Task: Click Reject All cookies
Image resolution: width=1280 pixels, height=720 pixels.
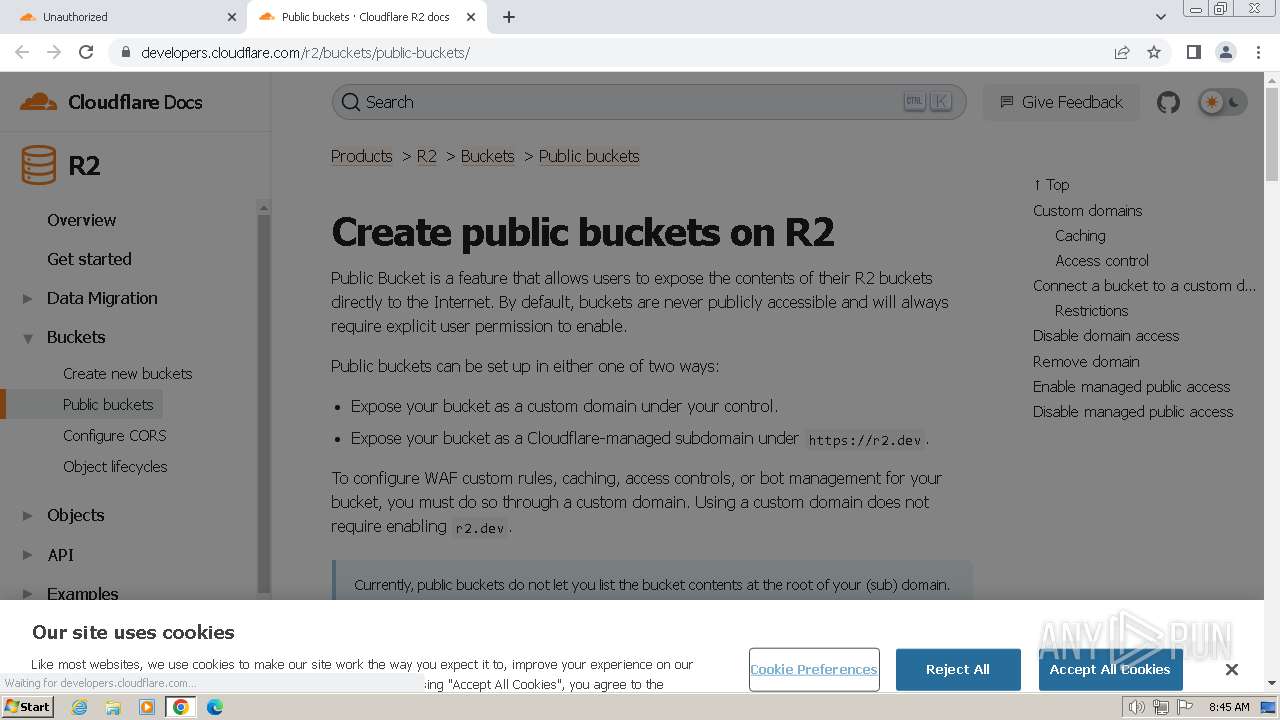Action: (x=958, y=669)
